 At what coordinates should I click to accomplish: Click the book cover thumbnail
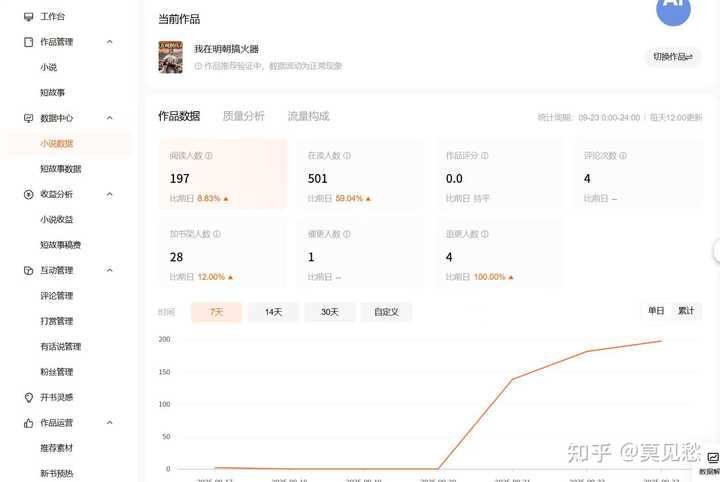point(170,57)
